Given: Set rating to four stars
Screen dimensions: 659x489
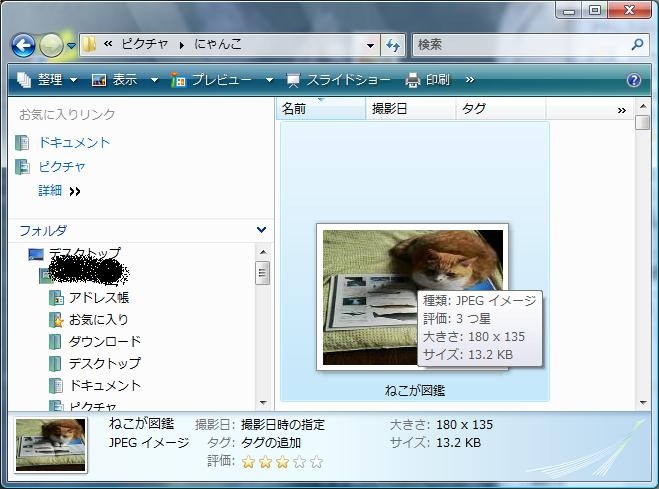Looking at the screenshot, I should (x=299, y=462).
